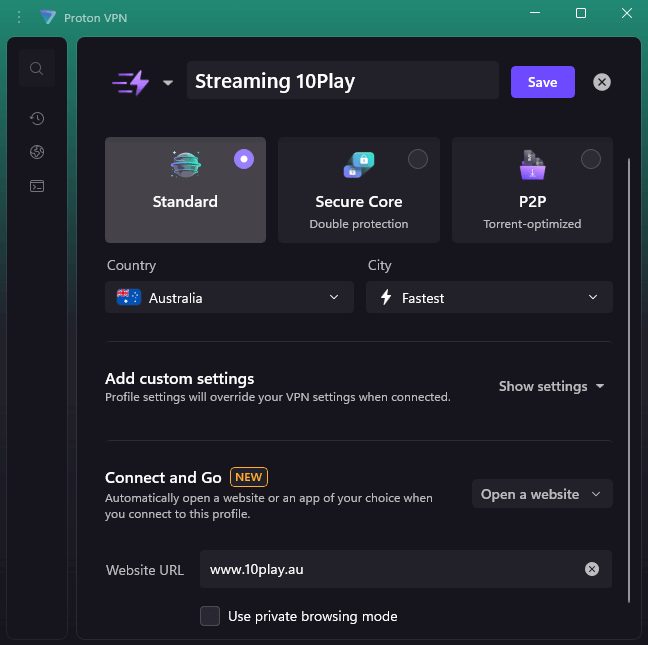Click the Add custom settings heading
Viewport: 648px width, 645px height.
[x=179, y=378]
